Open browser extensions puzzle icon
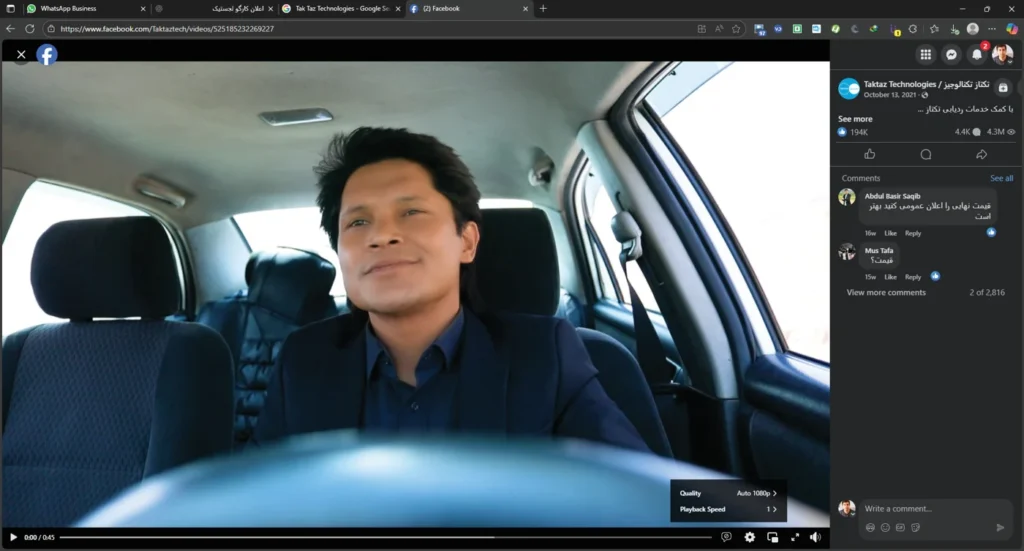Image resolution: width=1024 pixels, height=551 pixels. point(913,29)
